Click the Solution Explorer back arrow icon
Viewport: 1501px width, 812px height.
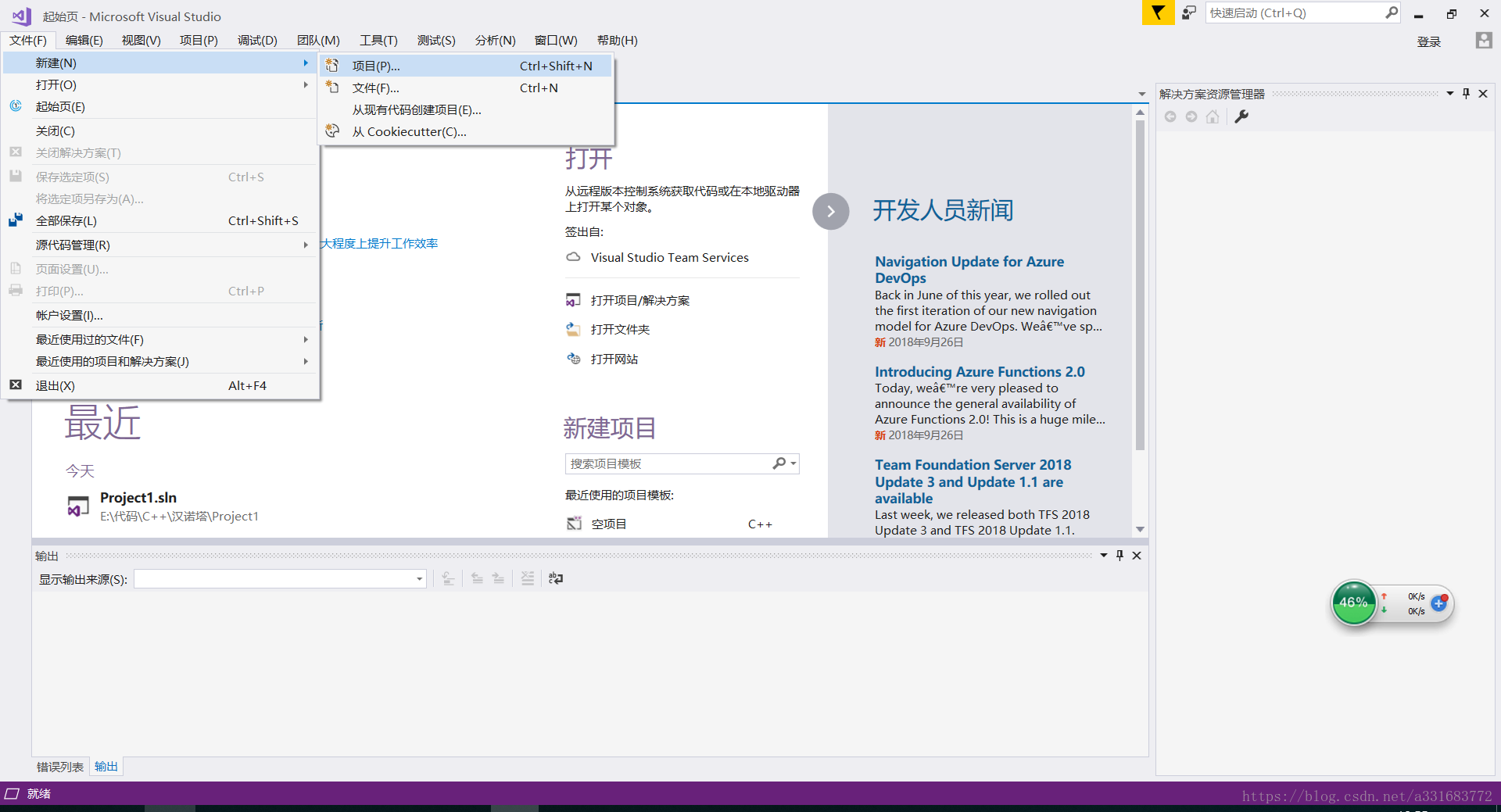(x=1170, y=116)
